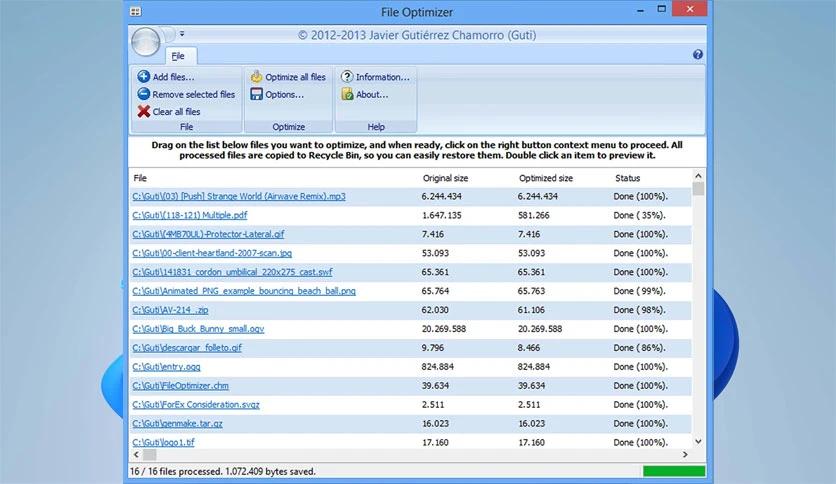The image size is (836, 484).
Task: Click the 16 / 16 files processed status text
Action: coord(223,471)
